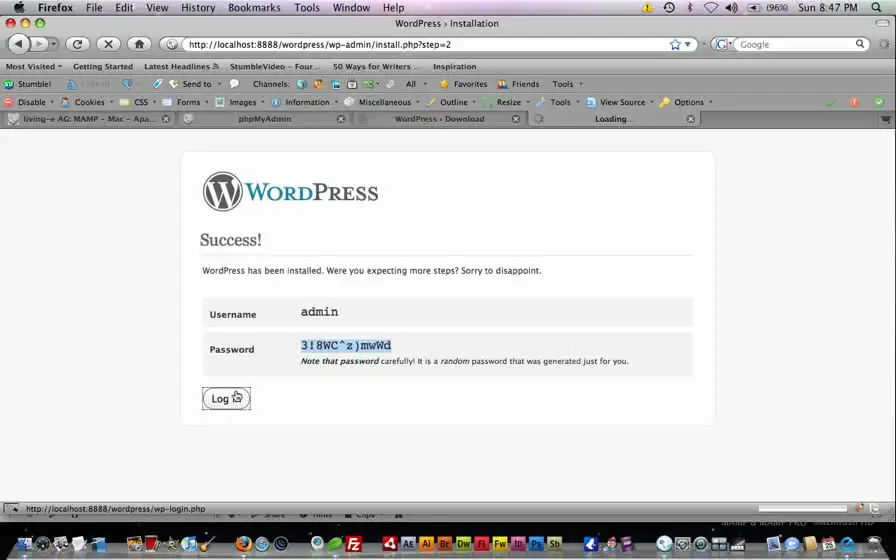Stop page loading with the X button
This screenshot has height=560, width=896.
click(108, 44)
